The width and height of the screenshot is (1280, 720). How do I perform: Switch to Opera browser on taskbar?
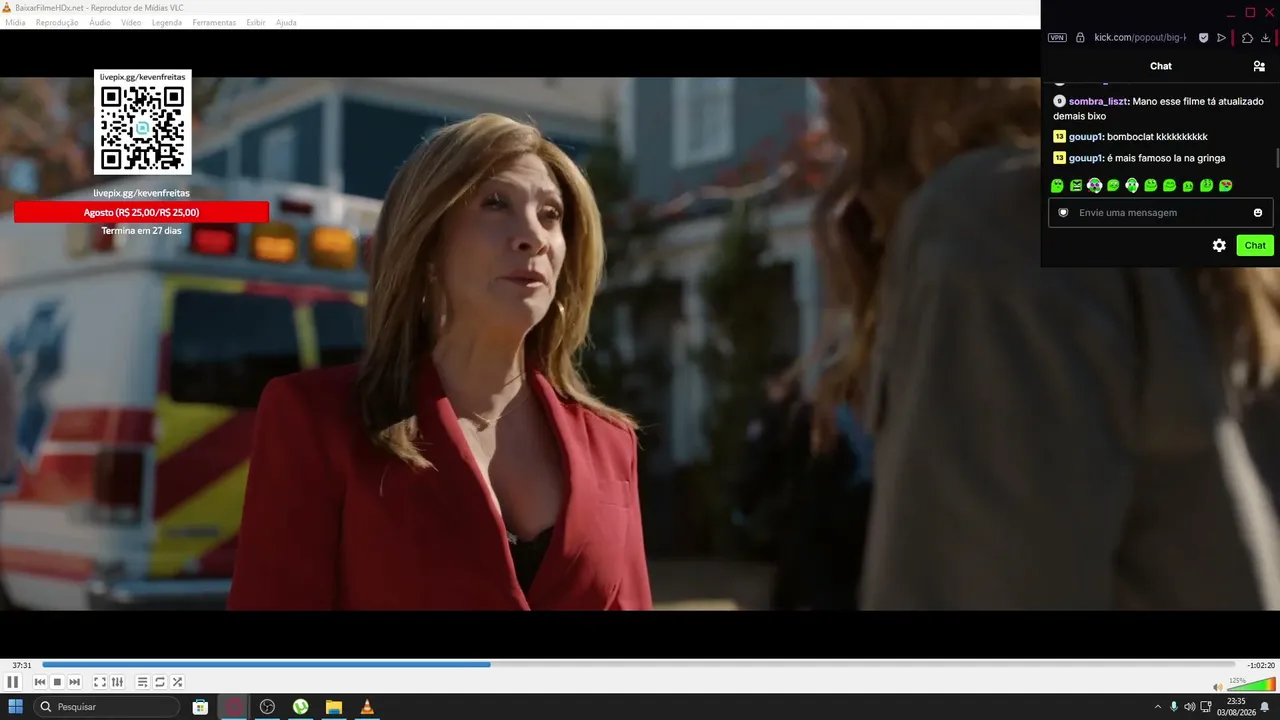tap(234, 707)
